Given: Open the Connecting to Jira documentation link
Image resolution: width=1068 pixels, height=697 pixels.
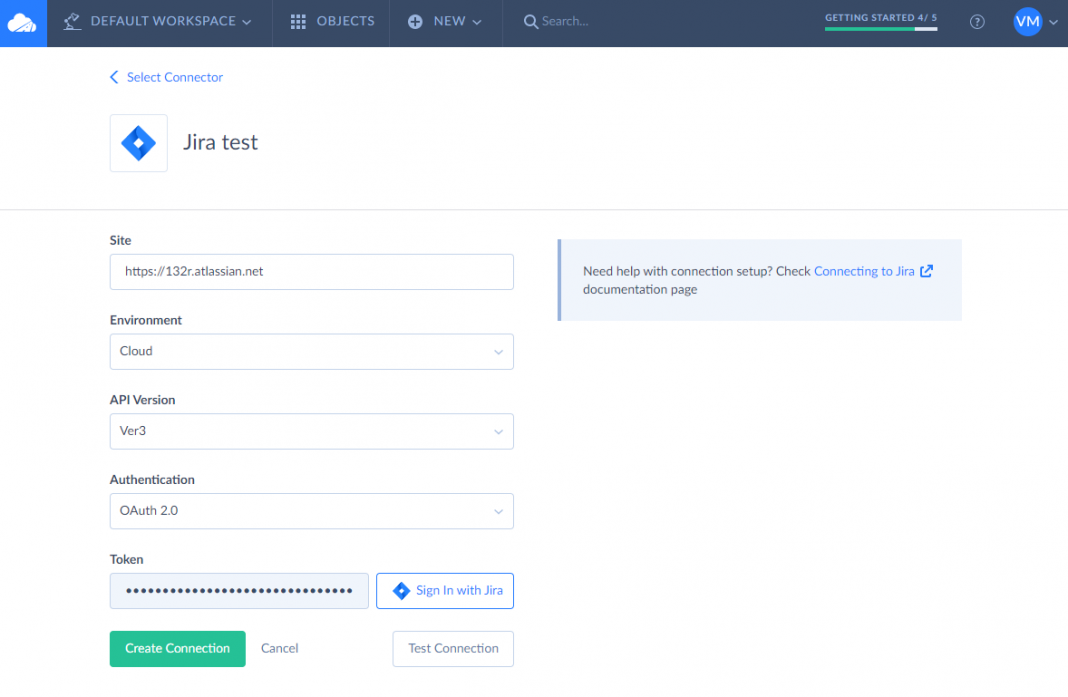Looking at the screenshot, I should pos(866,270).
